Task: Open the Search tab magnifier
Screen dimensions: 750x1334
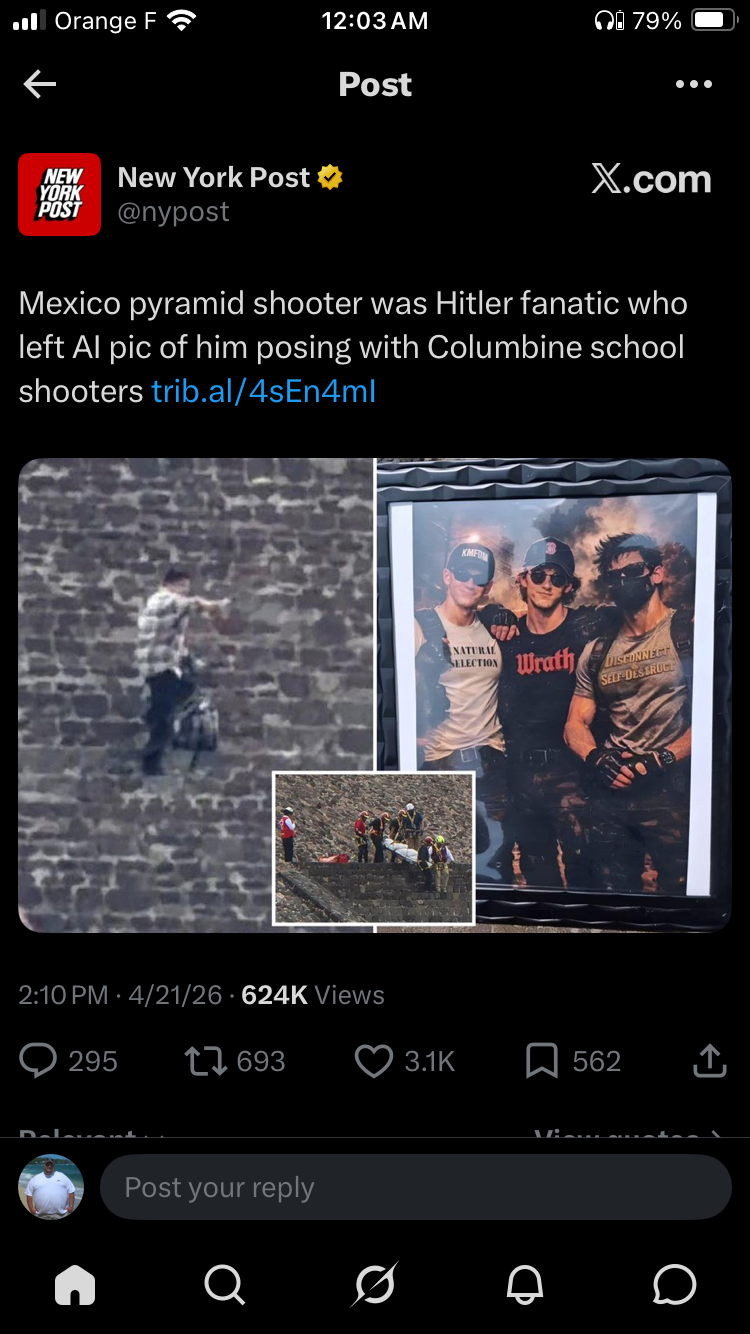Action: 224,1284
